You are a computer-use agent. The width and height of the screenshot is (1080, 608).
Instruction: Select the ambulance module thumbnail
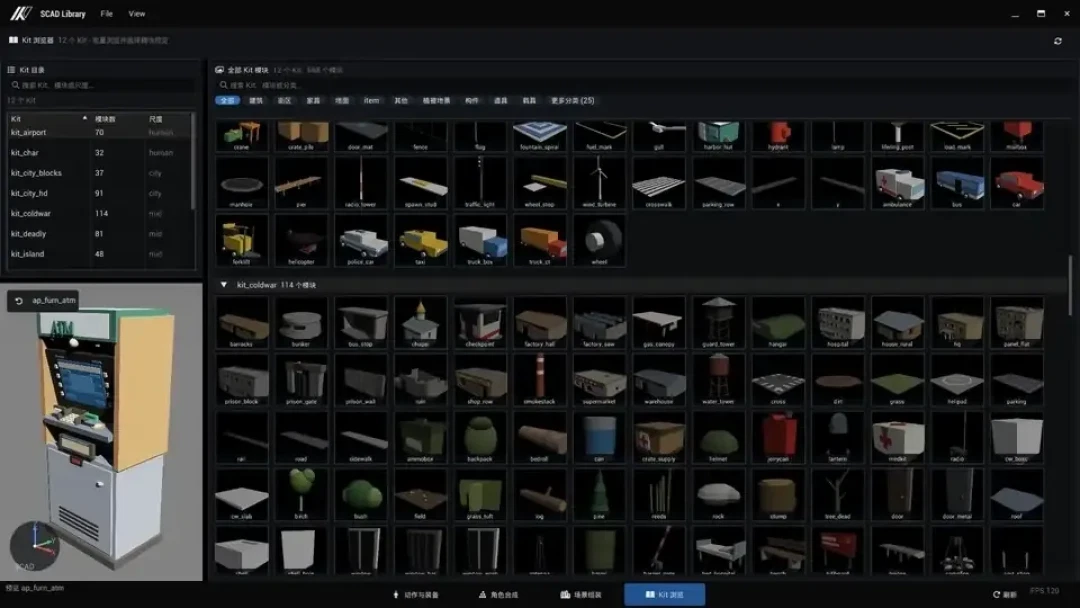[x=897, y=183]
